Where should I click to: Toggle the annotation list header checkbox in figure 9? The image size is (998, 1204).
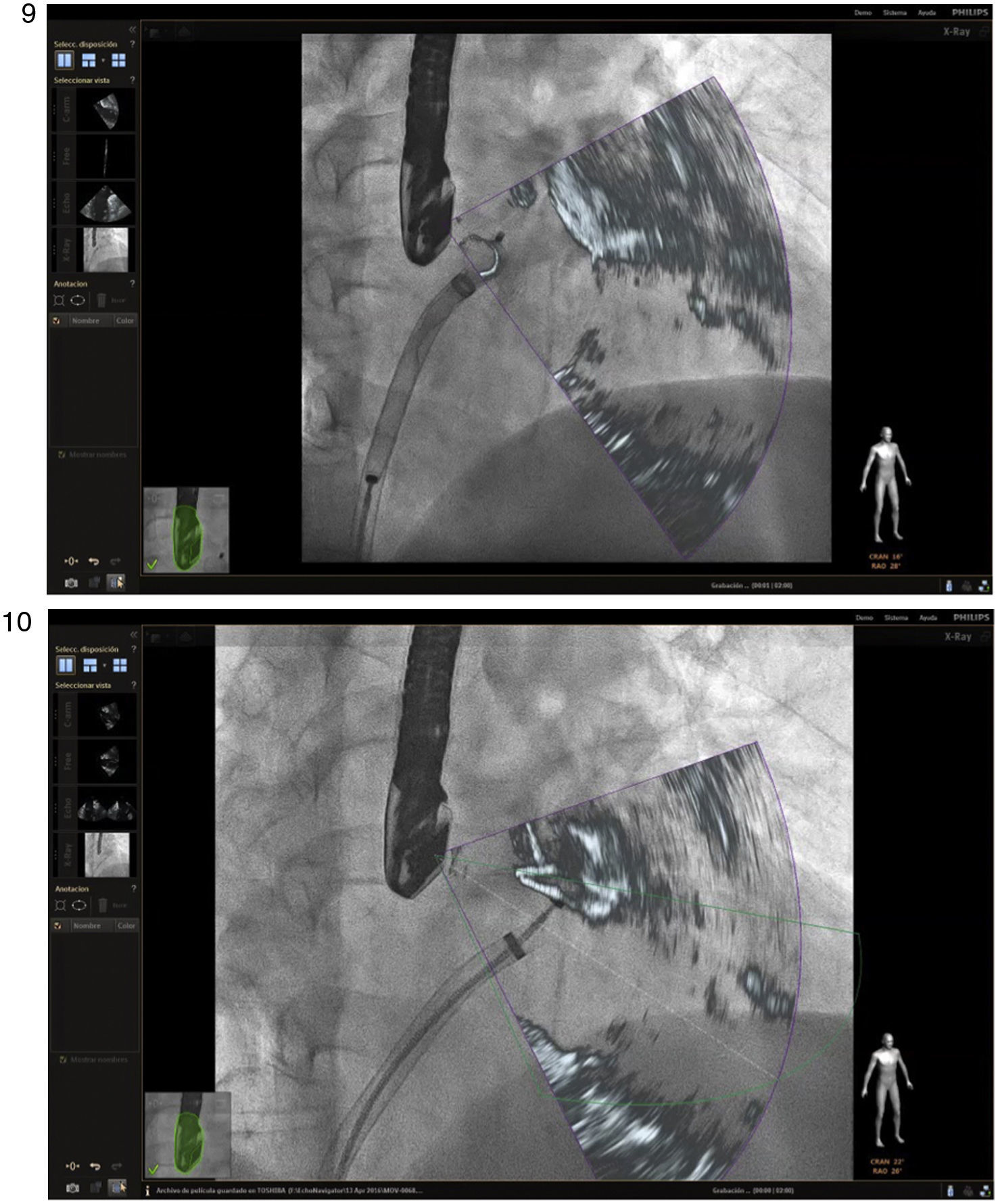[x=57, y=321]
